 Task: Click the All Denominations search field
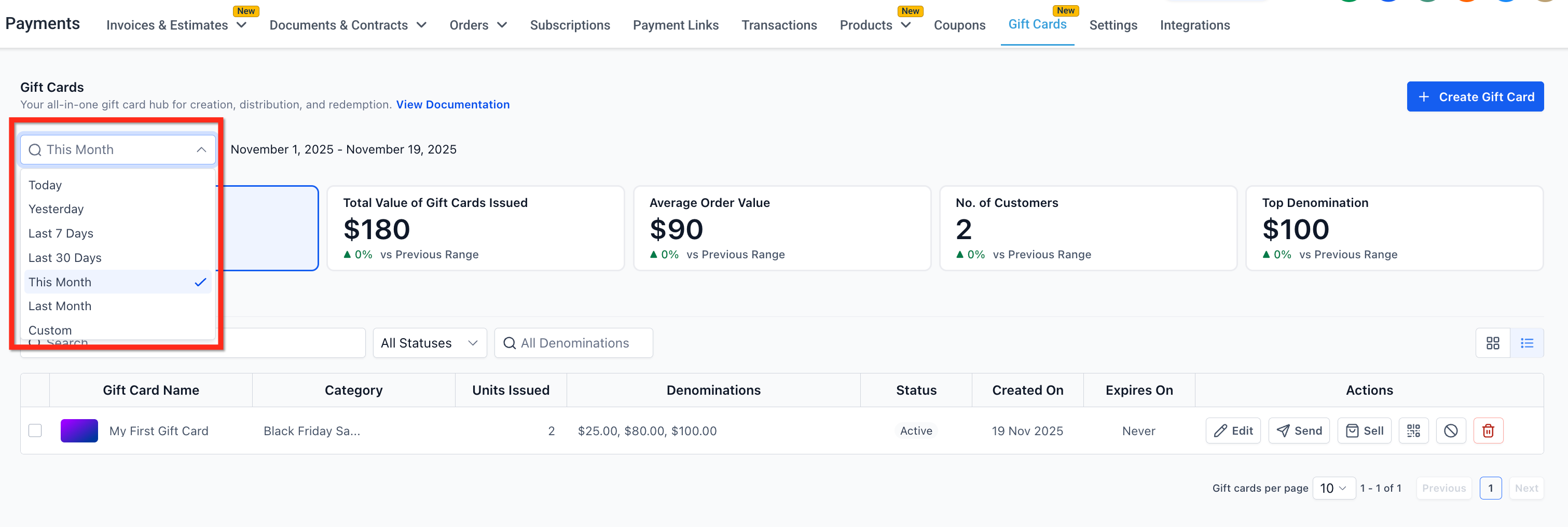[x=574, y=343]
